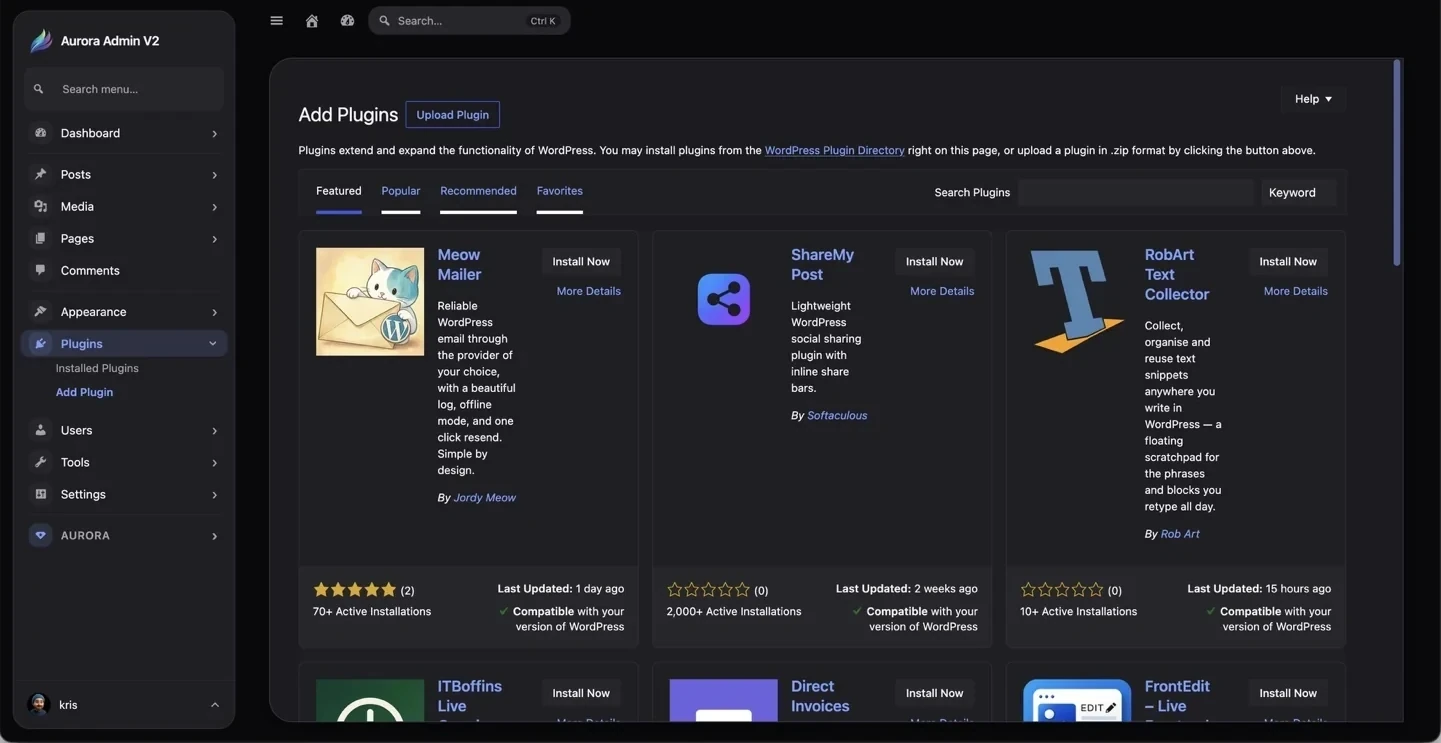1441x743 pixels.
Task: Expand the Settings submenu chevron
Action: click(x=214, y=494)
